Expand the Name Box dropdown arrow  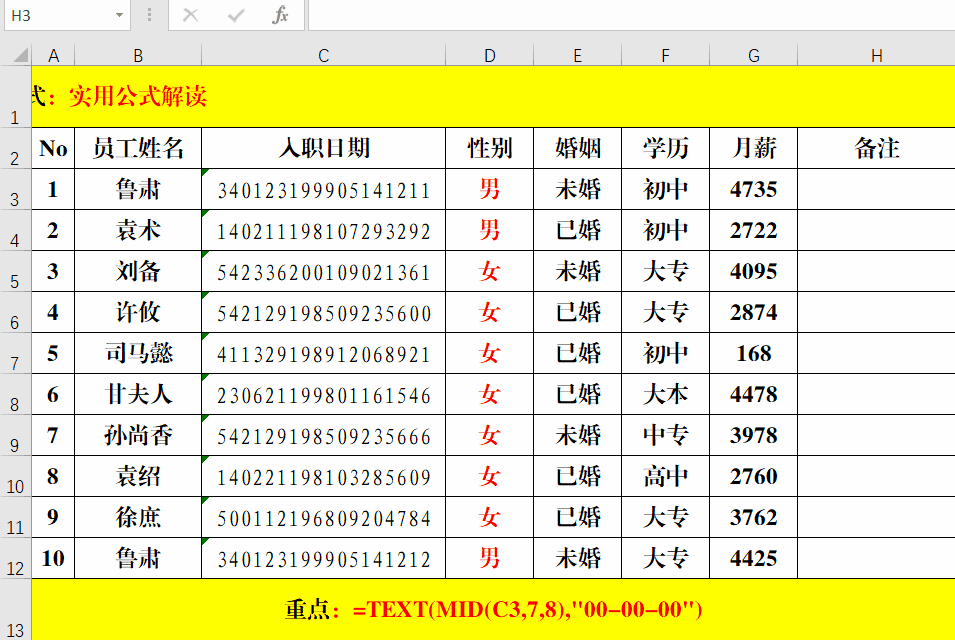(119, 15)
